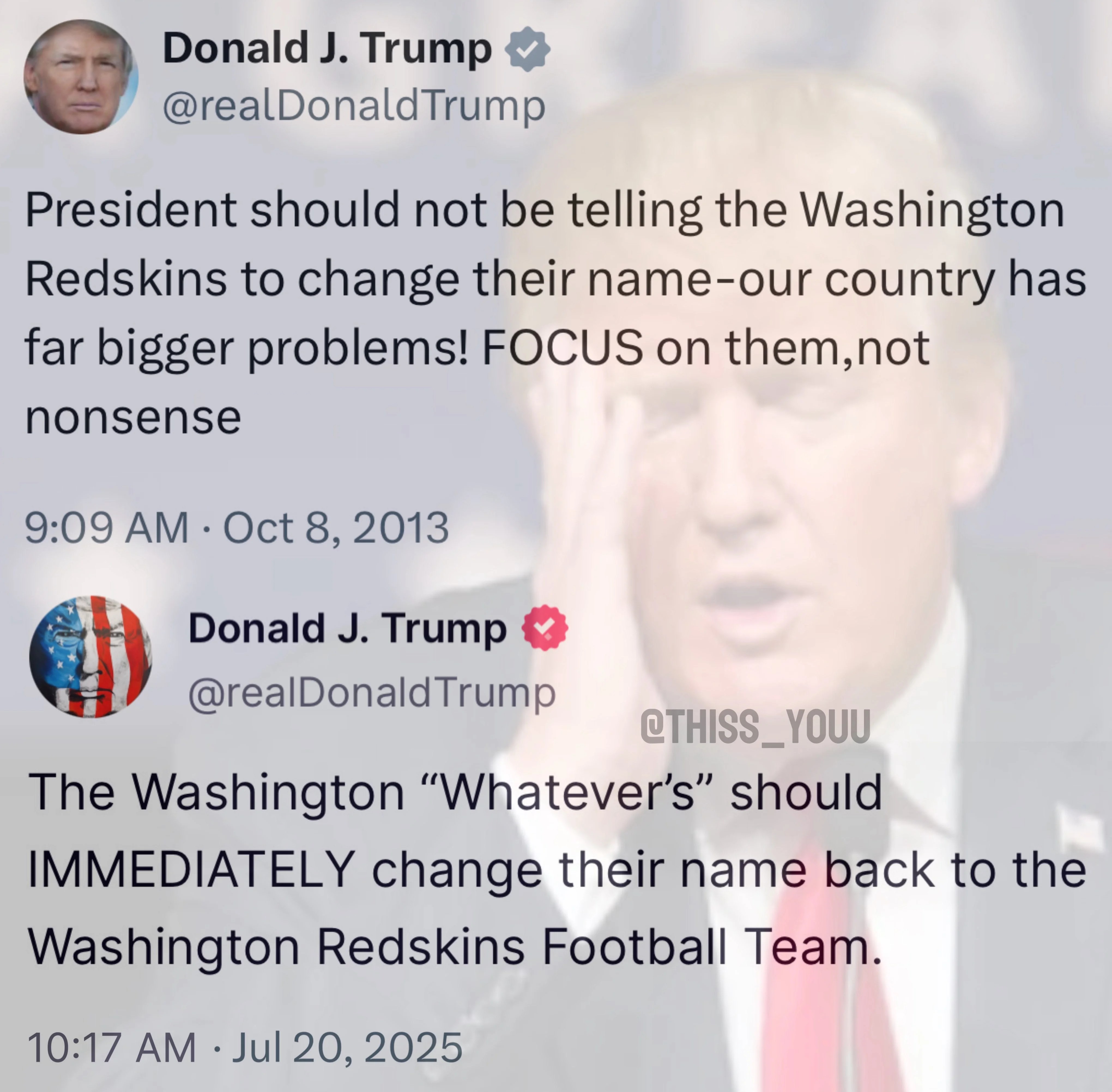Open the Donald J. Trump name on the 2013 tweet
The height and width of the screenshot is (1092, 1112).
(327, 49)
